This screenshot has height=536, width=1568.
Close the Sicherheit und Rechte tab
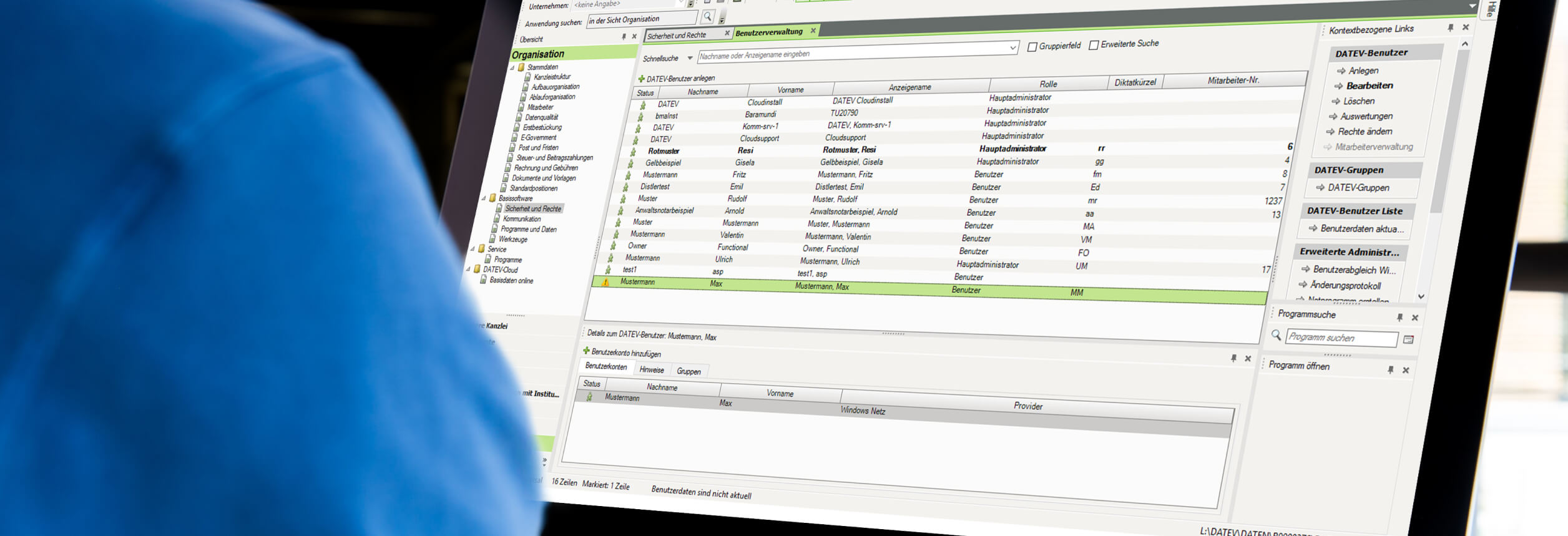727,33
